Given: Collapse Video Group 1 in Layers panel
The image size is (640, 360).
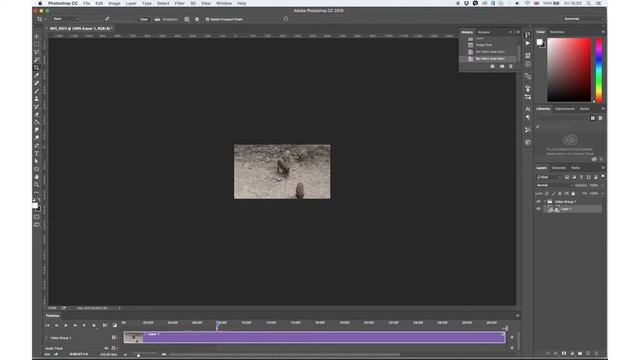Looking at the screenshot, I should pos(545,202).
